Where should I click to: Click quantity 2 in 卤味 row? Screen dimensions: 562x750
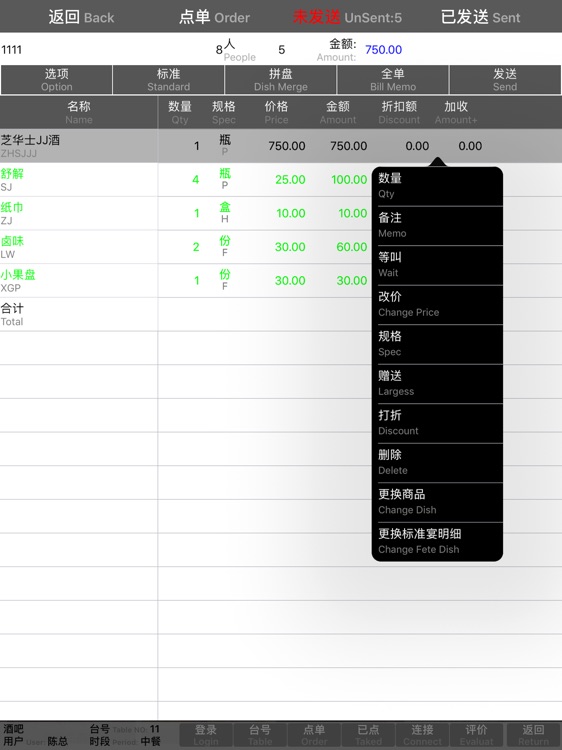coord(196,247)
